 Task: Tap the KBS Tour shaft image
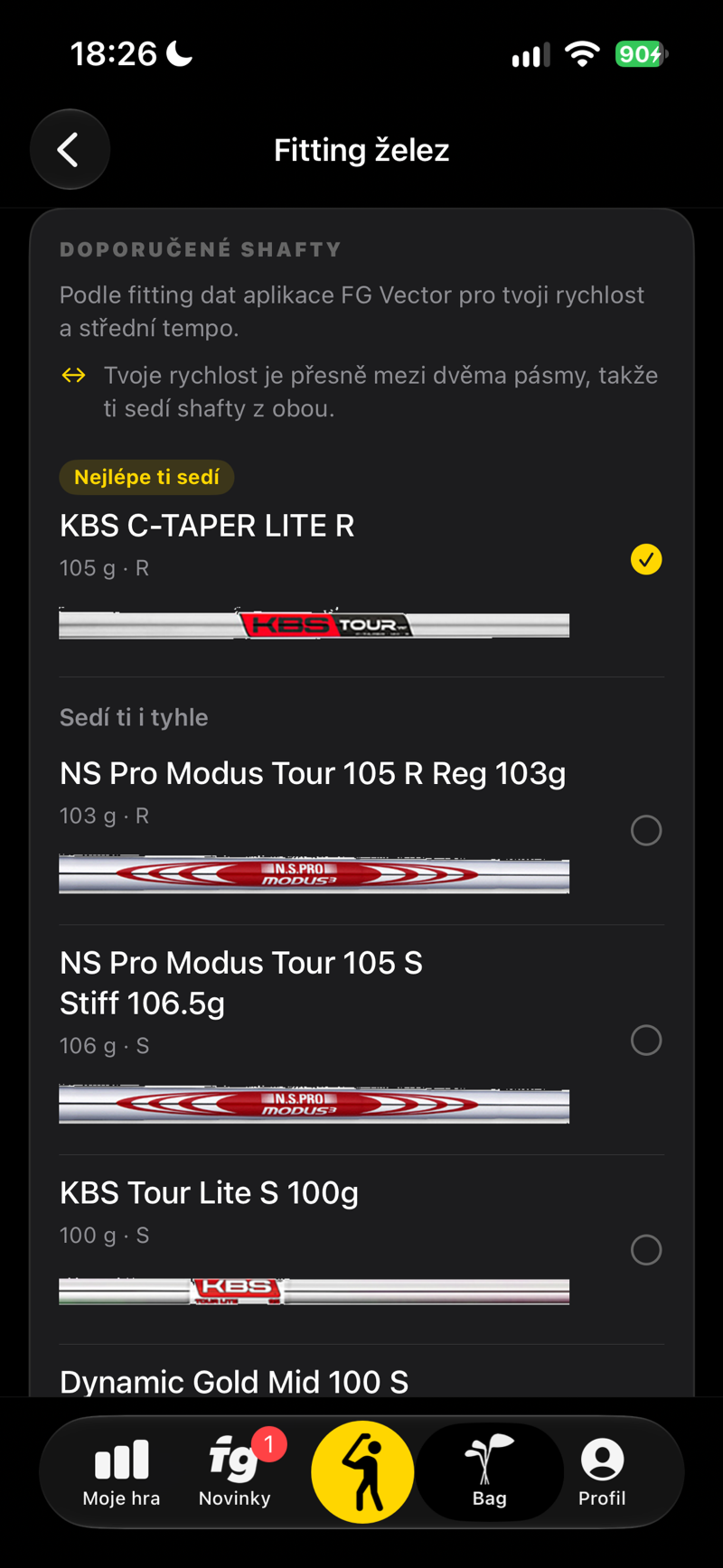[314, 623]
